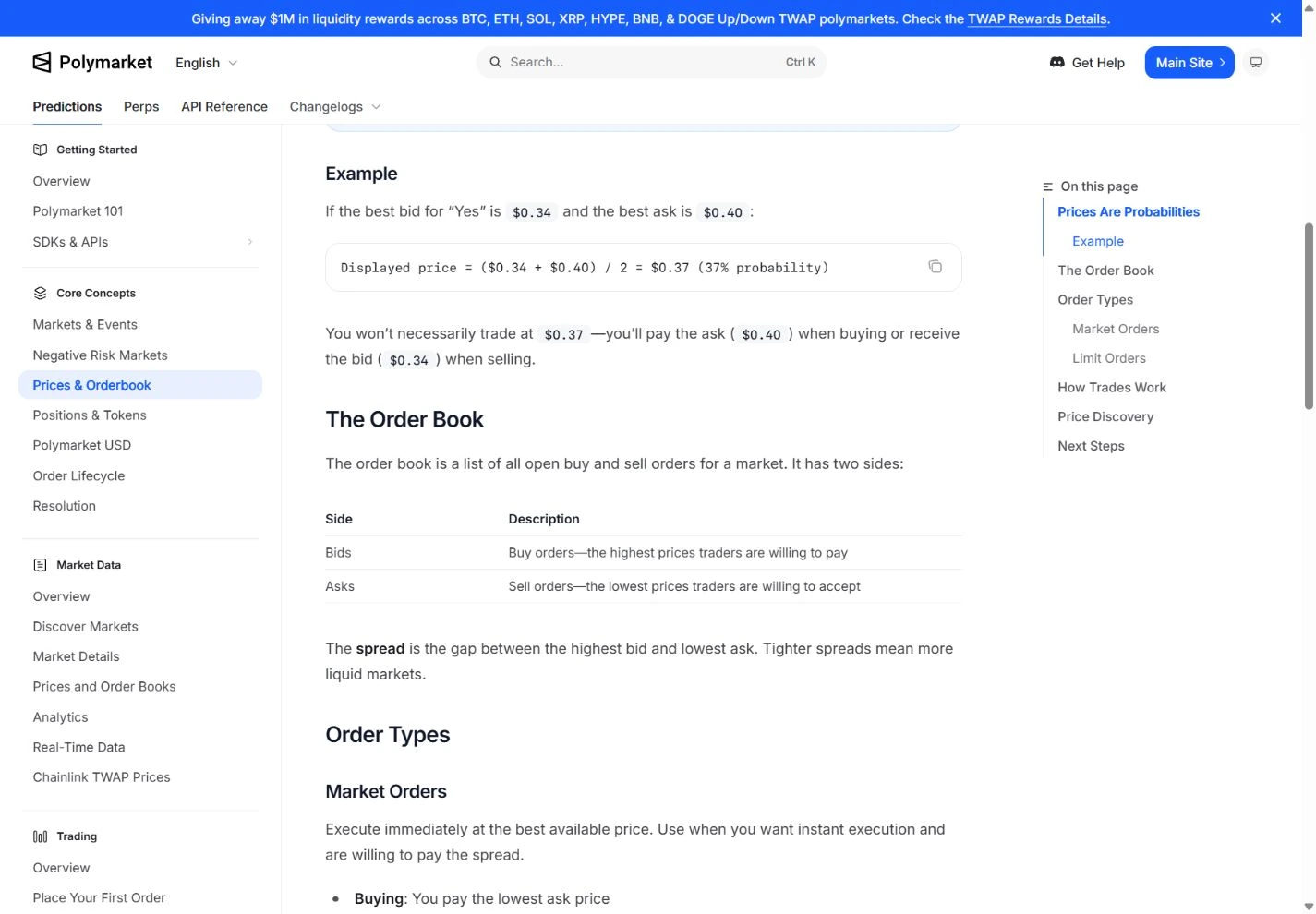Jump to Order Types outline link

pos(1095,300)
